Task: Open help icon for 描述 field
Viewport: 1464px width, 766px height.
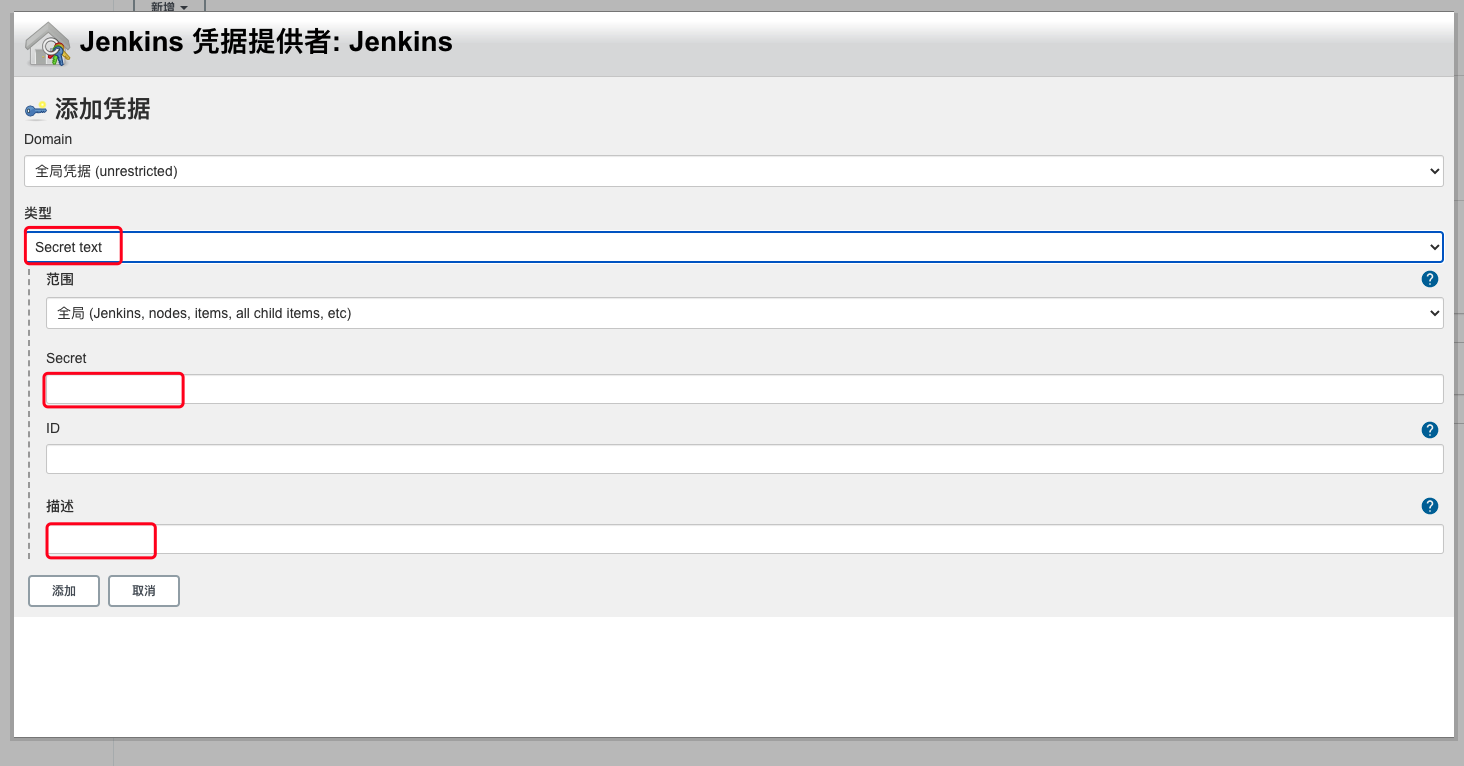Action: click(x=1430, y=506)
